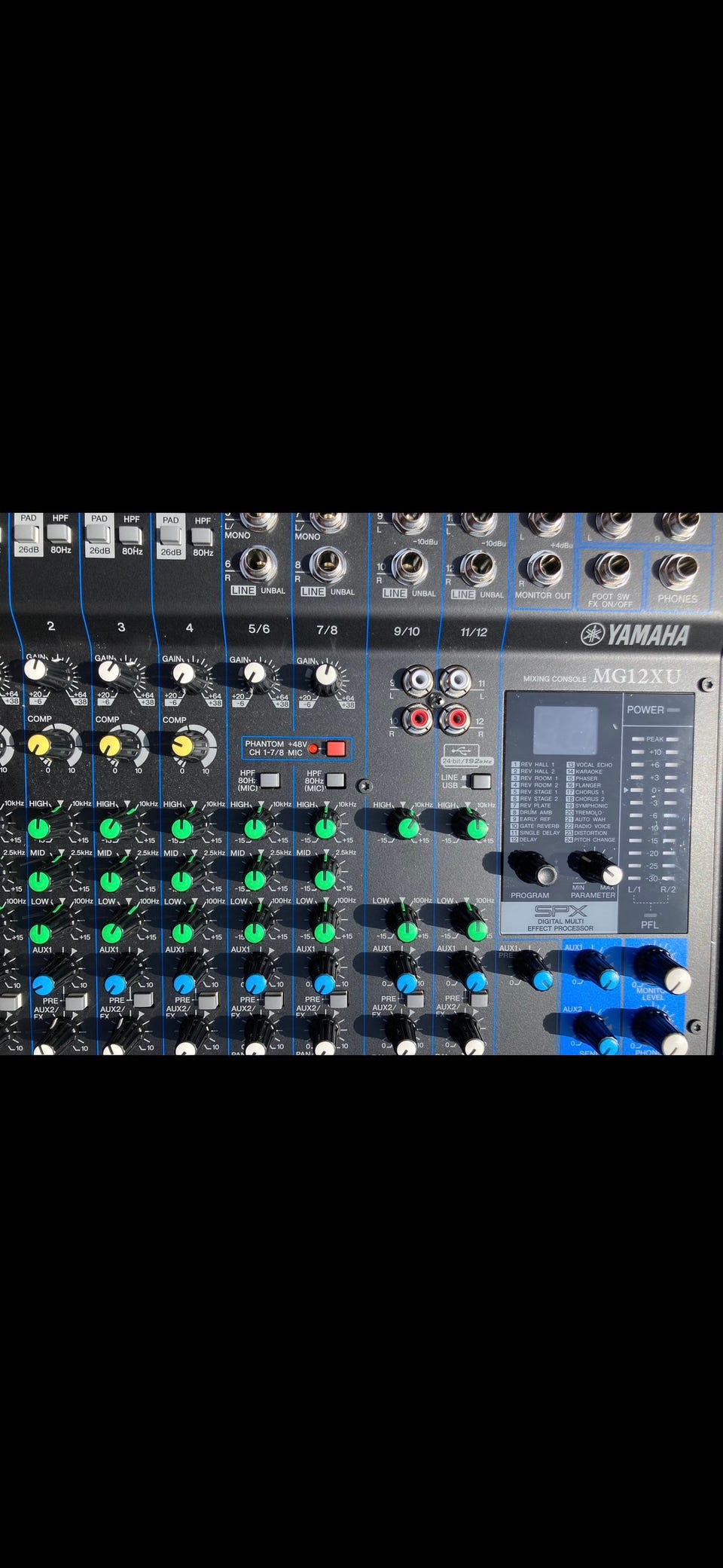
Task: Click the channel 12 R LINE input jack
Action: click(477, 569)
